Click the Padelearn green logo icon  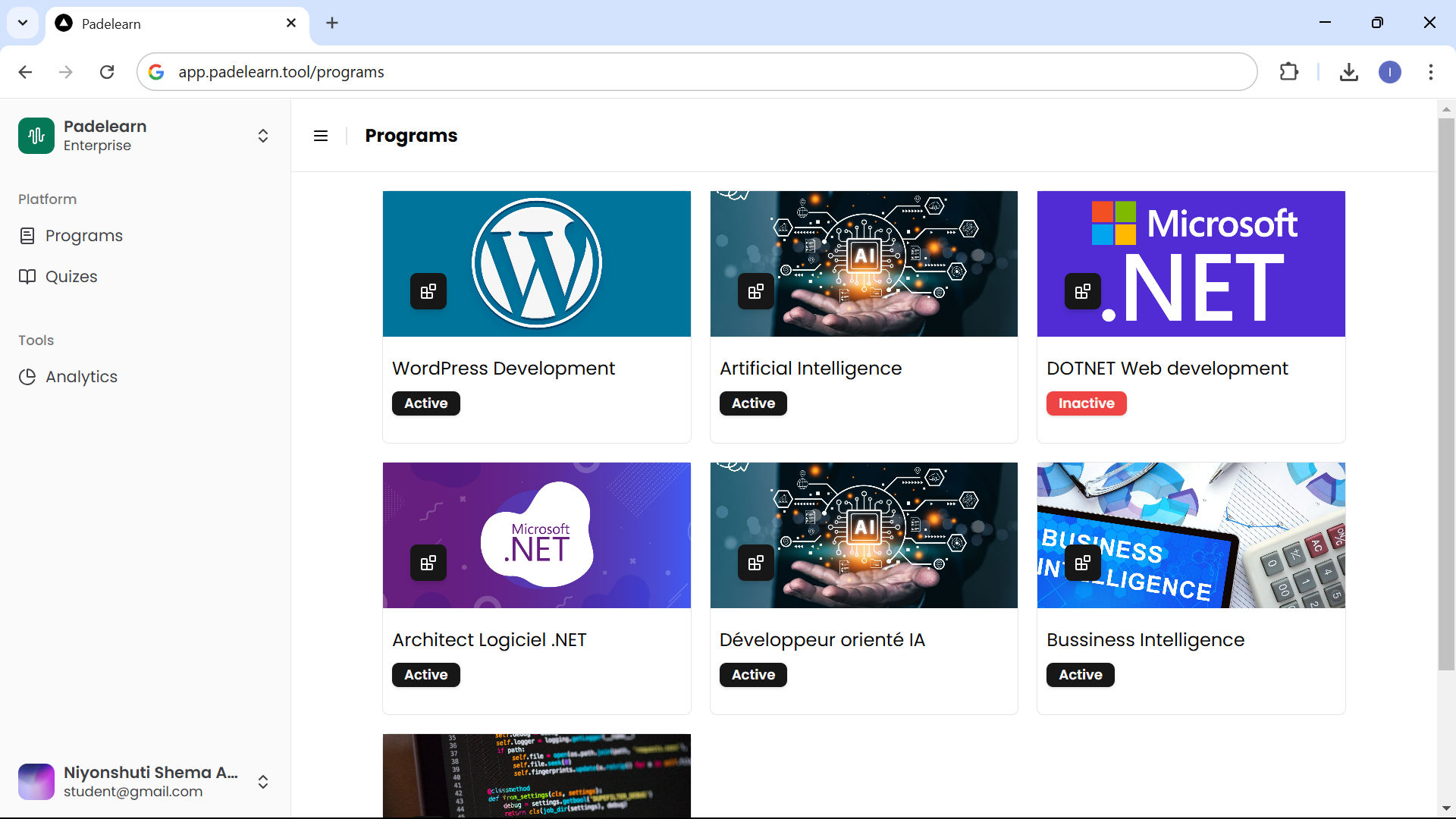pyautogui.click(x=36, y=136)
